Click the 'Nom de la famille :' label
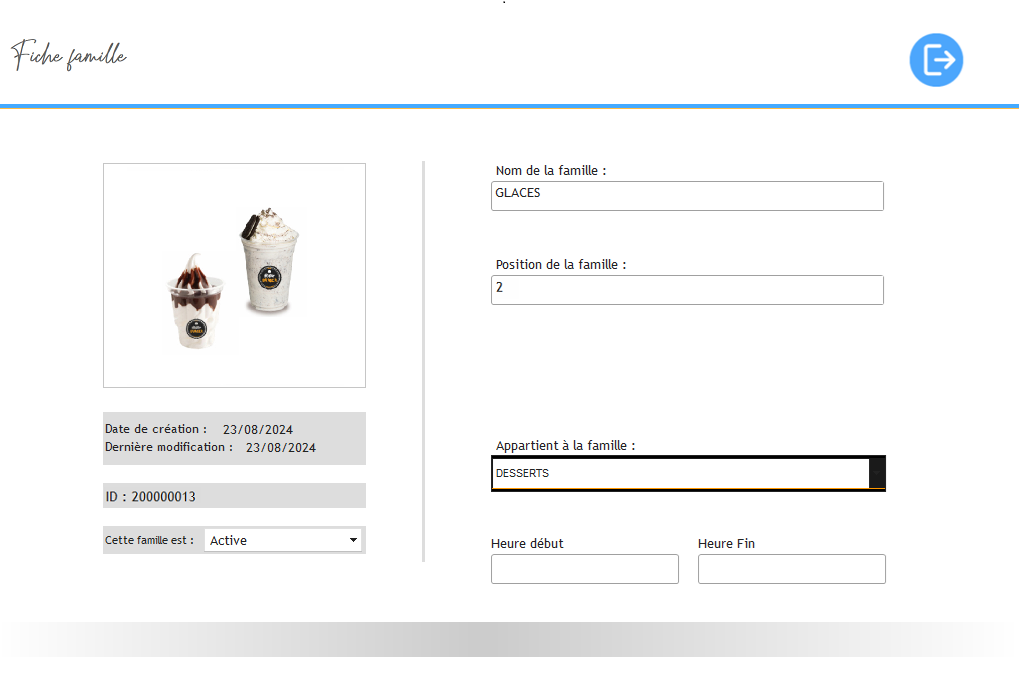Screen dimensions: 1019x695 pos(551,171)
